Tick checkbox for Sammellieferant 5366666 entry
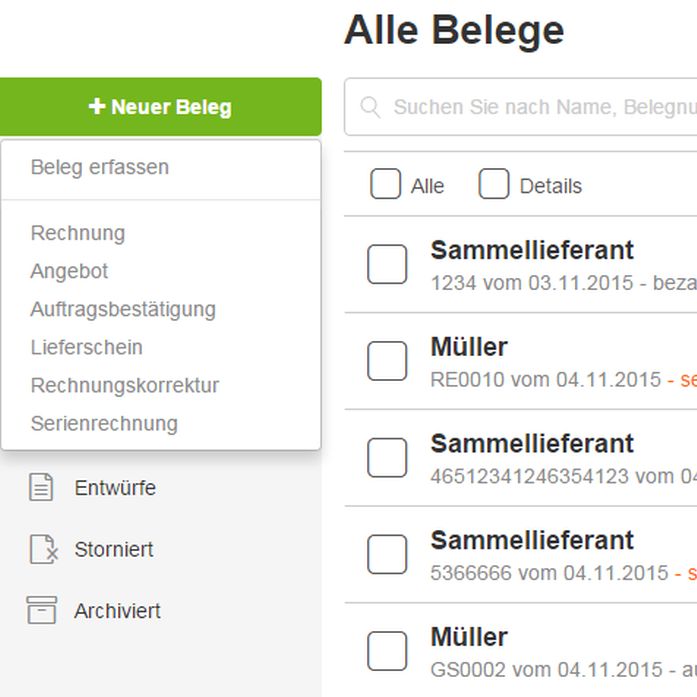 387,554
